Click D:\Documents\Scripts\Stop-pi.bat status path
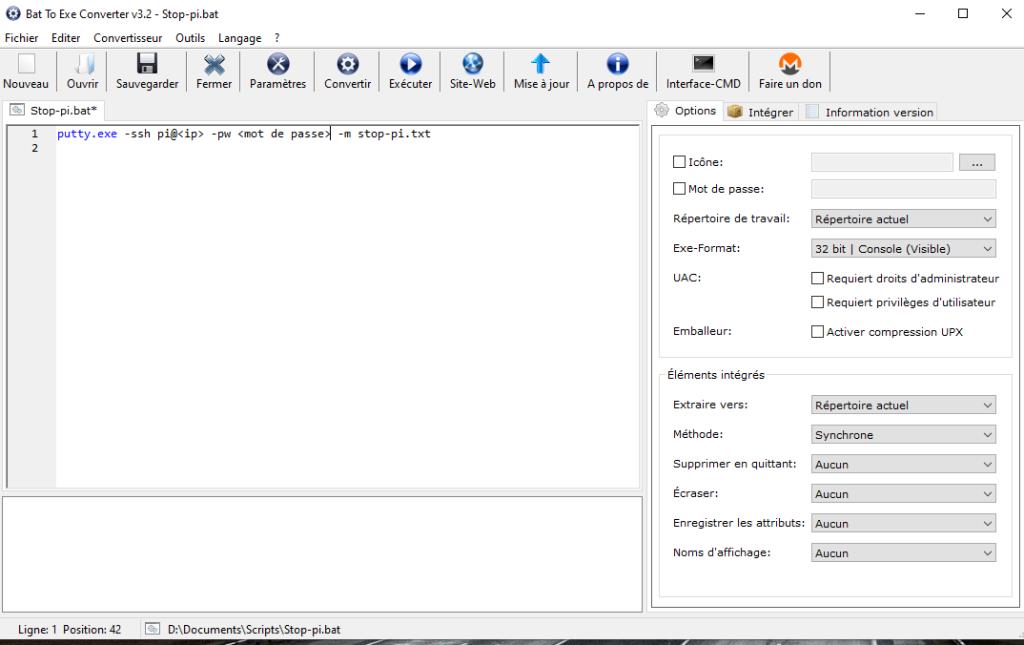1024x645 pixels. [254, 629]
